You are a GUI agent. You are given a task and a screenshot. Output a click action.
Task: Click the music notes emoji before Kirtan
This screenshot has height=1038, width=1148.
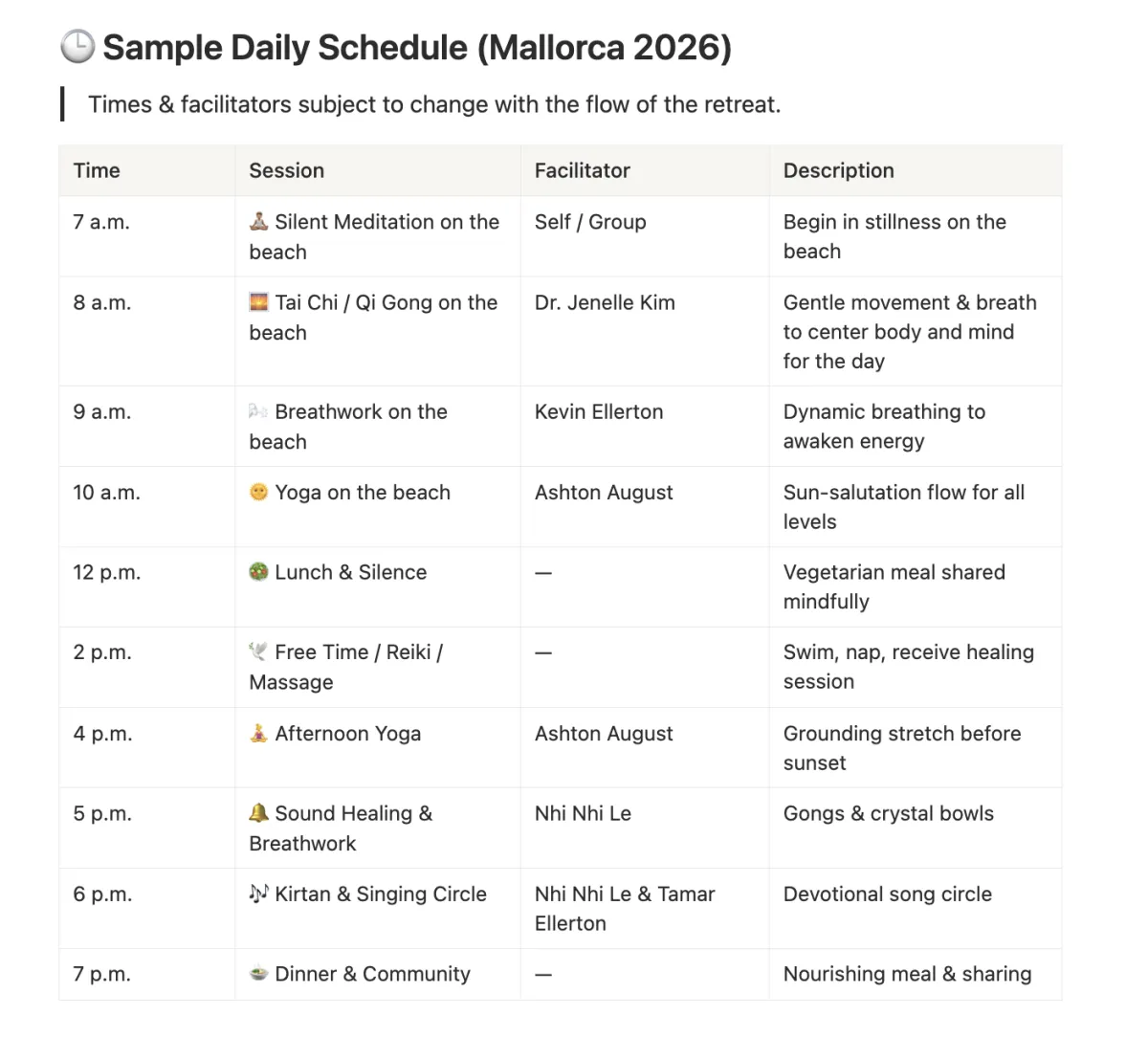(x=258, y=894)
